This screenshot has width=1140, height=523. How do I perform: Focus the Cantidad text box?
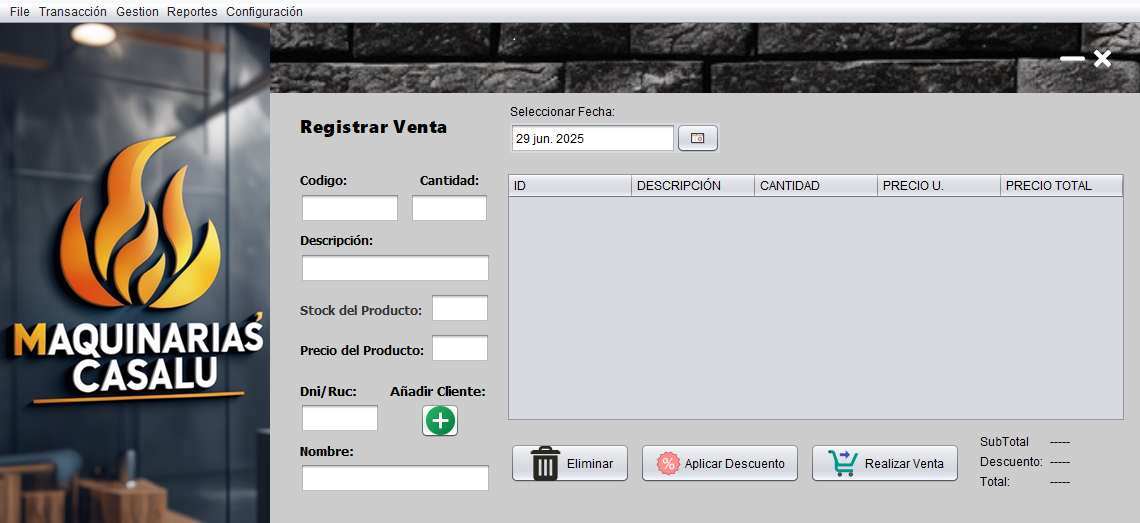[449, 208]
